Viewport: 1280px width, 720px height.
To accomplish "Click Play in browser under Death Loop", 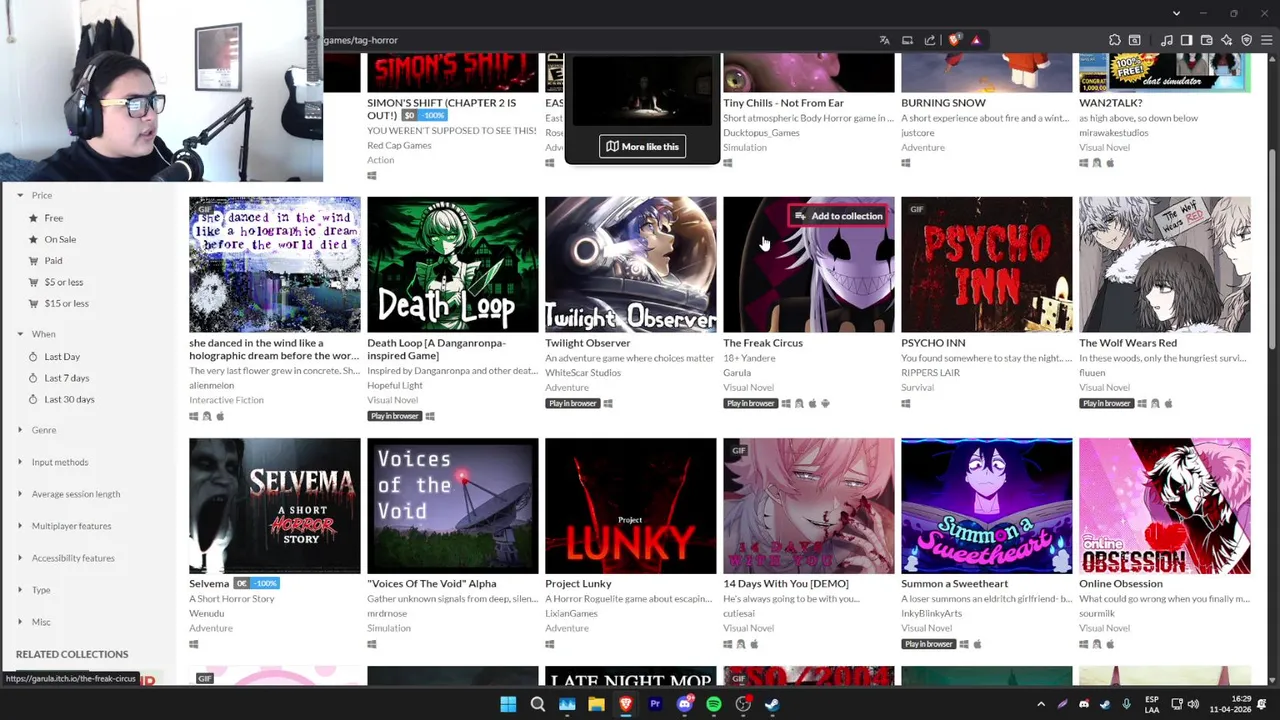I will click(x=394, y=416).
